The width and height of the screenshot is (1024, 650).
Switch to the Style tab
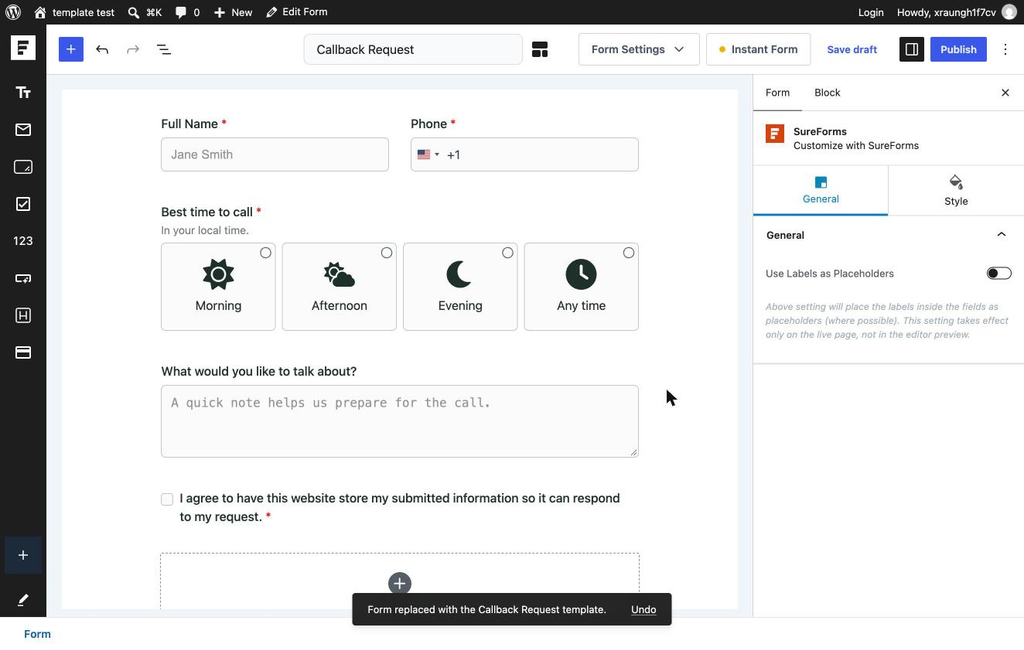pos(955,191)
